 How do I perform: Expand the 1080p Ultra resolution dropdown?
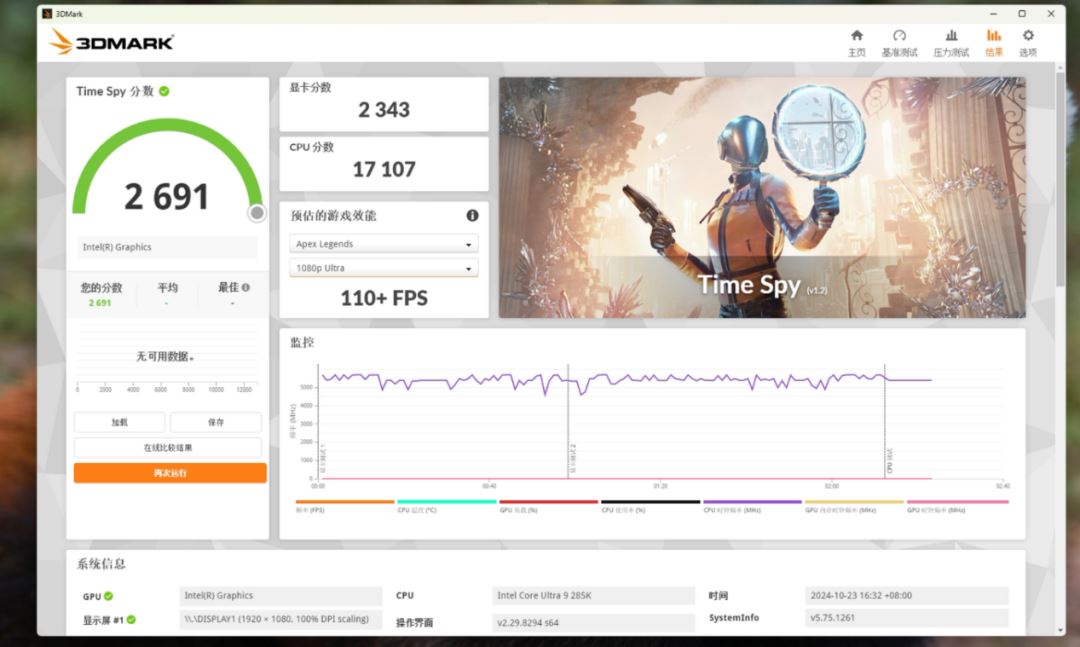384,268
